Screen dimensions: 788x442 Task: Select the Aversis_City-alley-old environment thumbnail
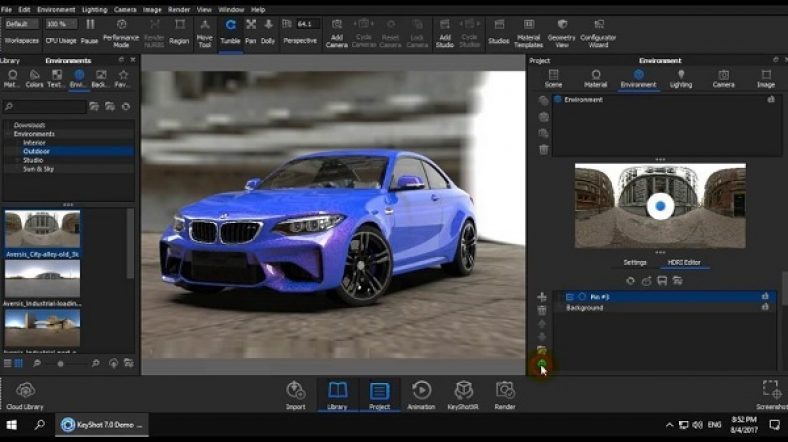[42, 229]
